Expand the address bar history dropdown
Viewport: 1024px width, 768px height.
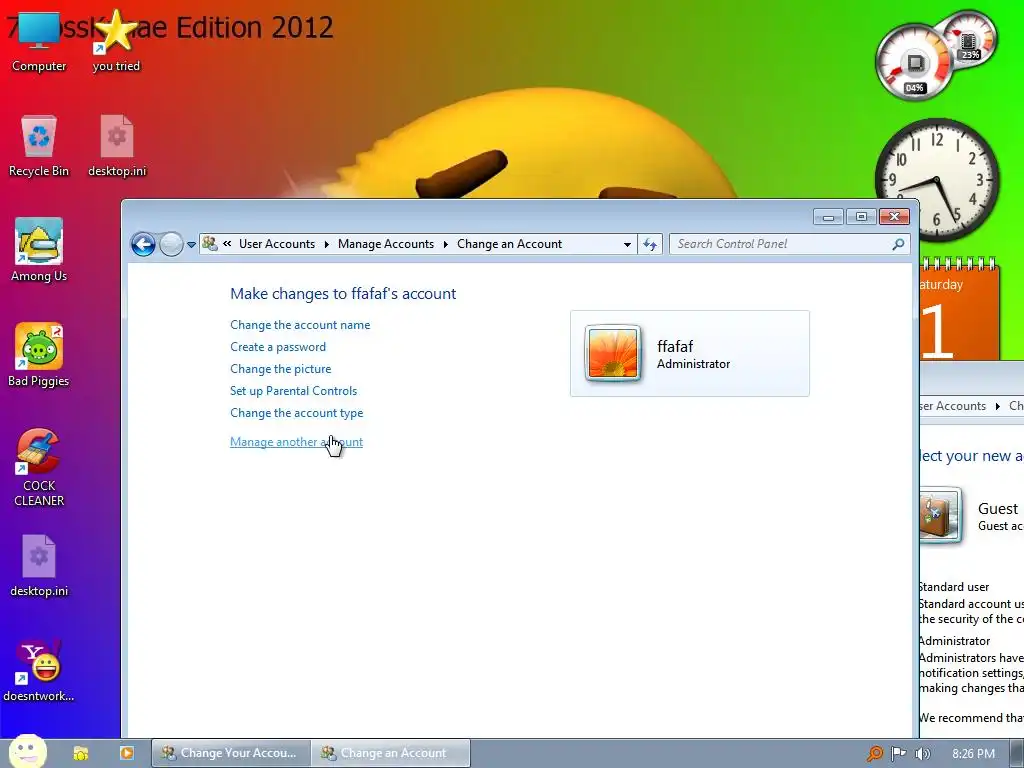627,244
